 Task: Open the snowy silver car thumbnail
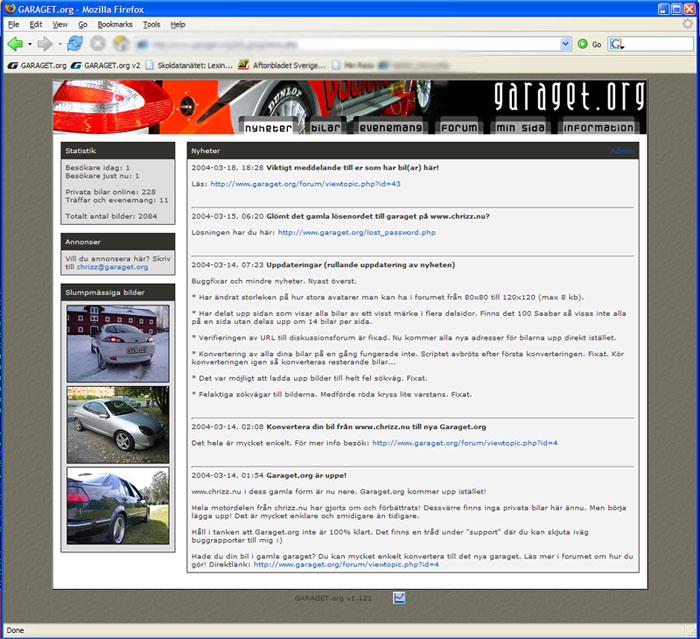[x=118, y=343]
